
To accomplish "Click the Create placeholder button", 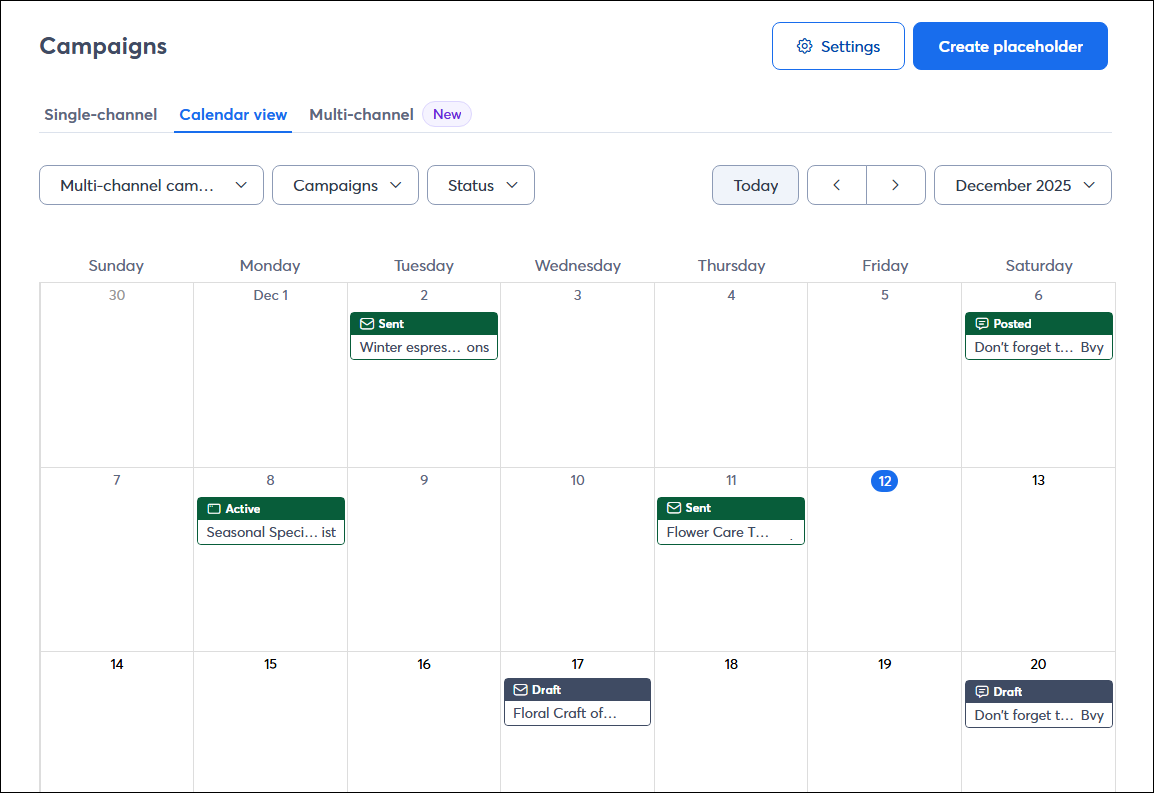I will coord(1010,45).
